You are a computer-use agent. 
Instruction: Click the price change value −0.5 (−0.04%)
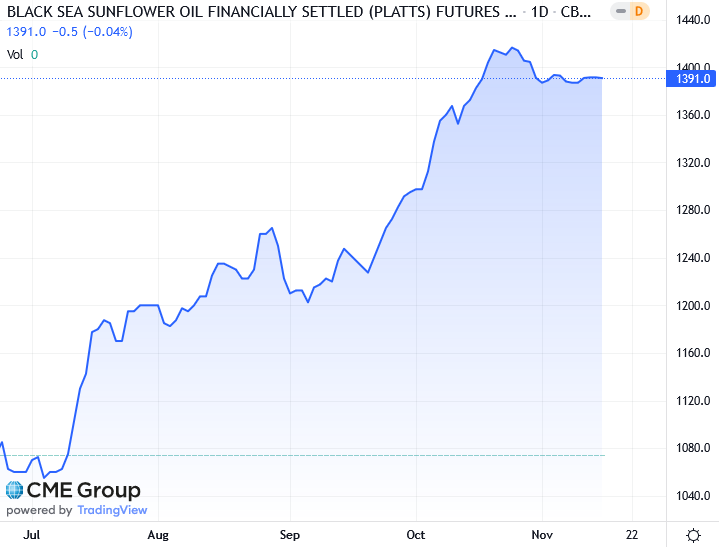click(89, 32)
